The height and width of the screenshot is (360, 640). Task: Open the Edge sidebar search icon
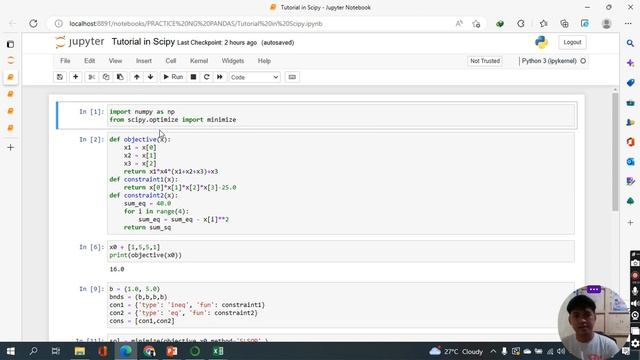click(631, 43)
